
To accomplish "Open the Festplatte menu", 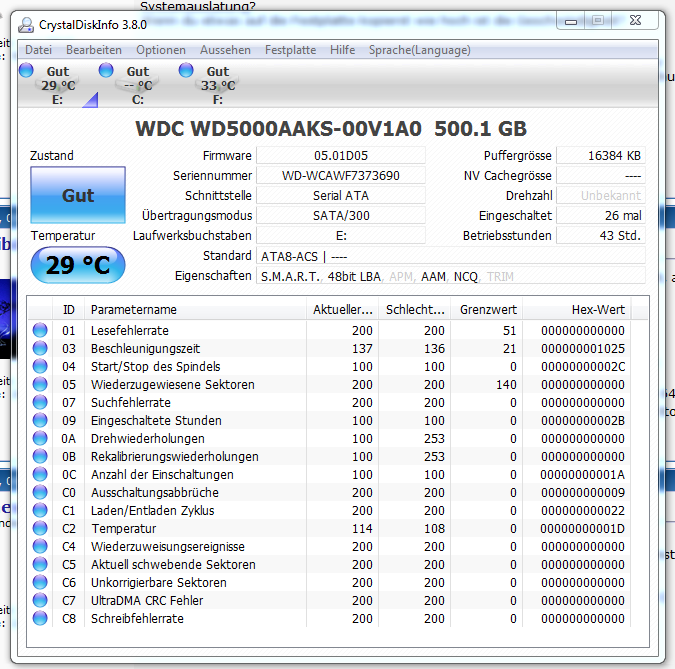I will click(291, 50).
